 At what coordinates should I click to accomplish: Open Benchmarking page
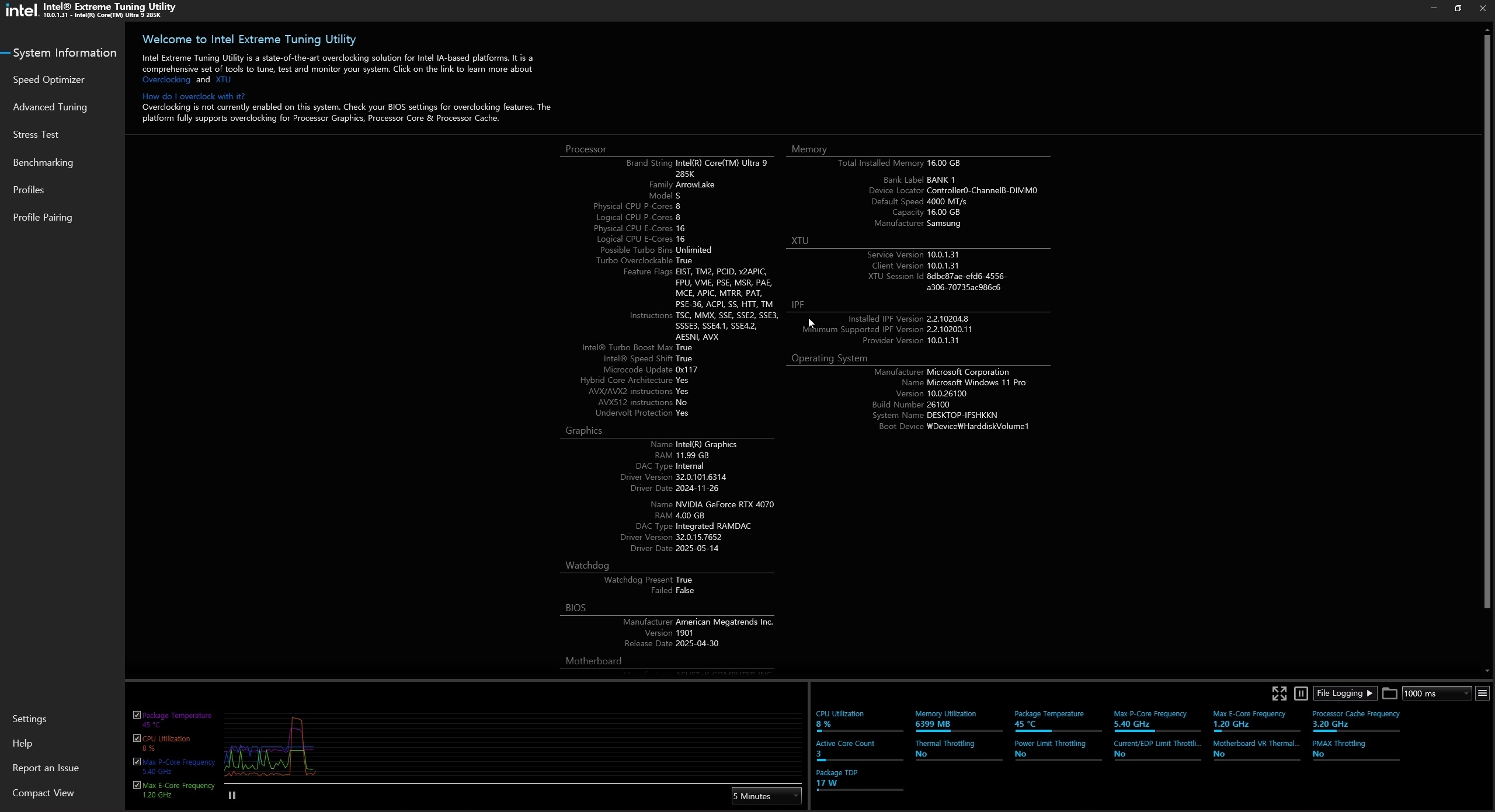click(43, 162)
